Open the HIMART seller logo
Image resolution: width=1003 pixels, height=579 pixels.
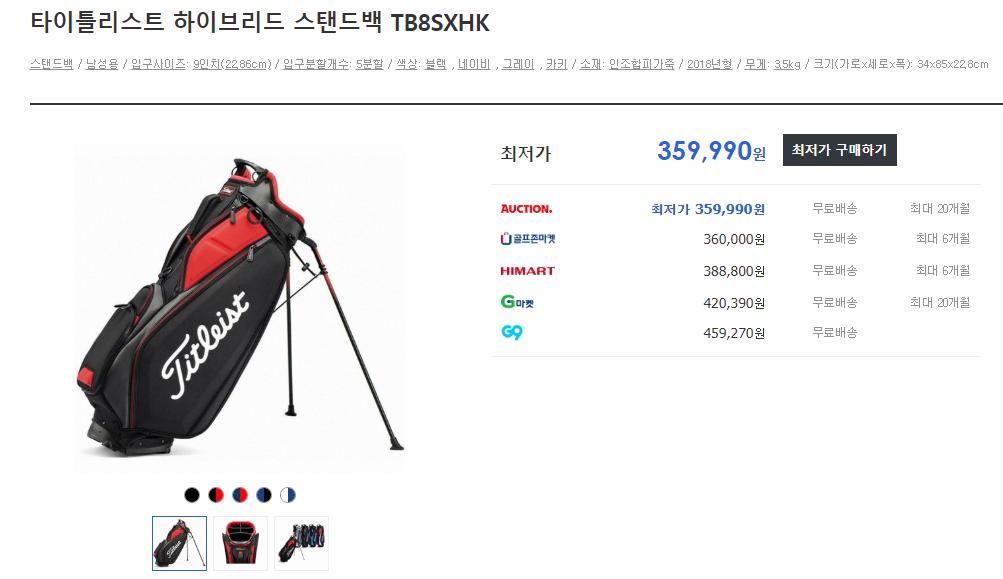coord(527,271)
